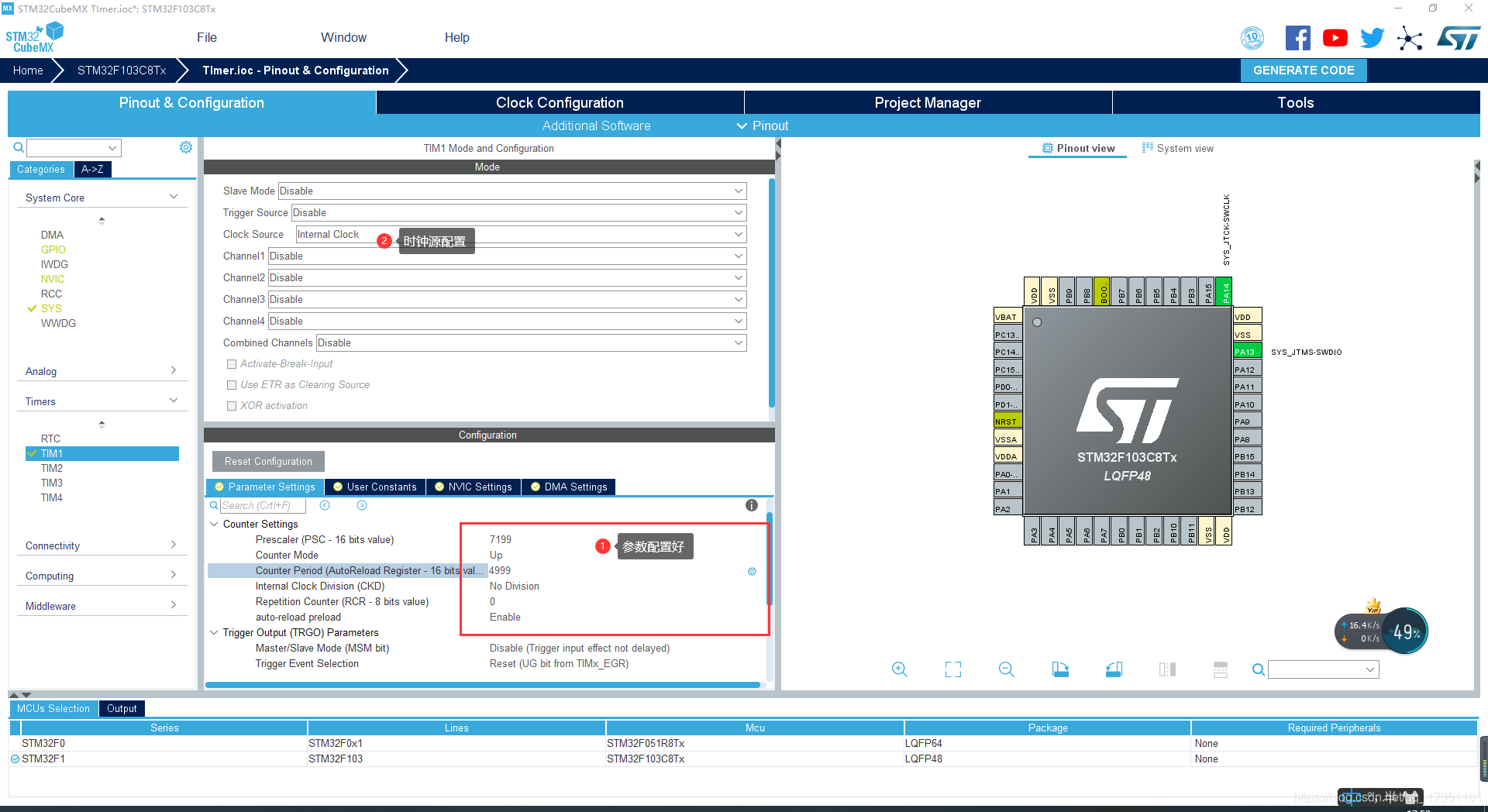
Task: Click configuration panel horizontal scrollbar
Action: click(x=482, y=685)
